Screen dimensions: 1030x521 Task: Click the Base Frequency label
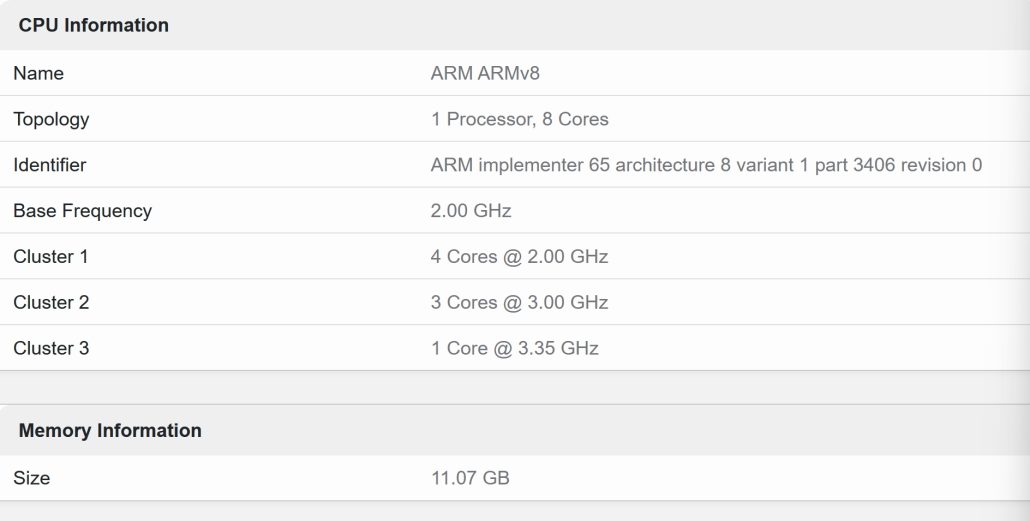point(82,211)
